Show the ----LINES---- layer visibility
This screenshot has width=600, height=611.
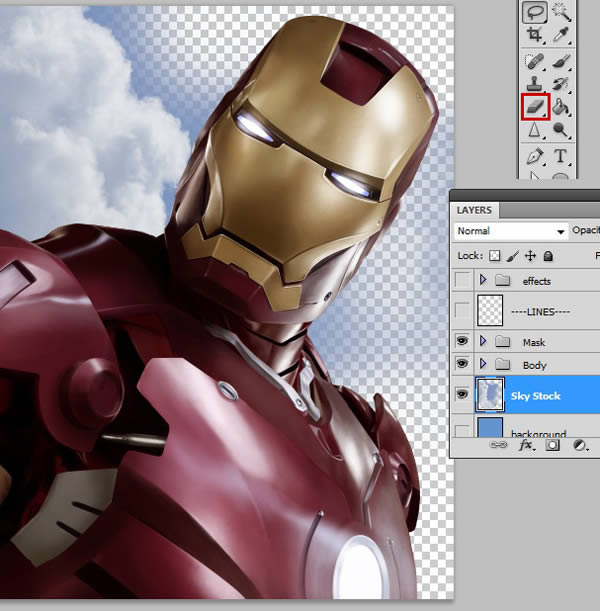(x=462, y=311)
